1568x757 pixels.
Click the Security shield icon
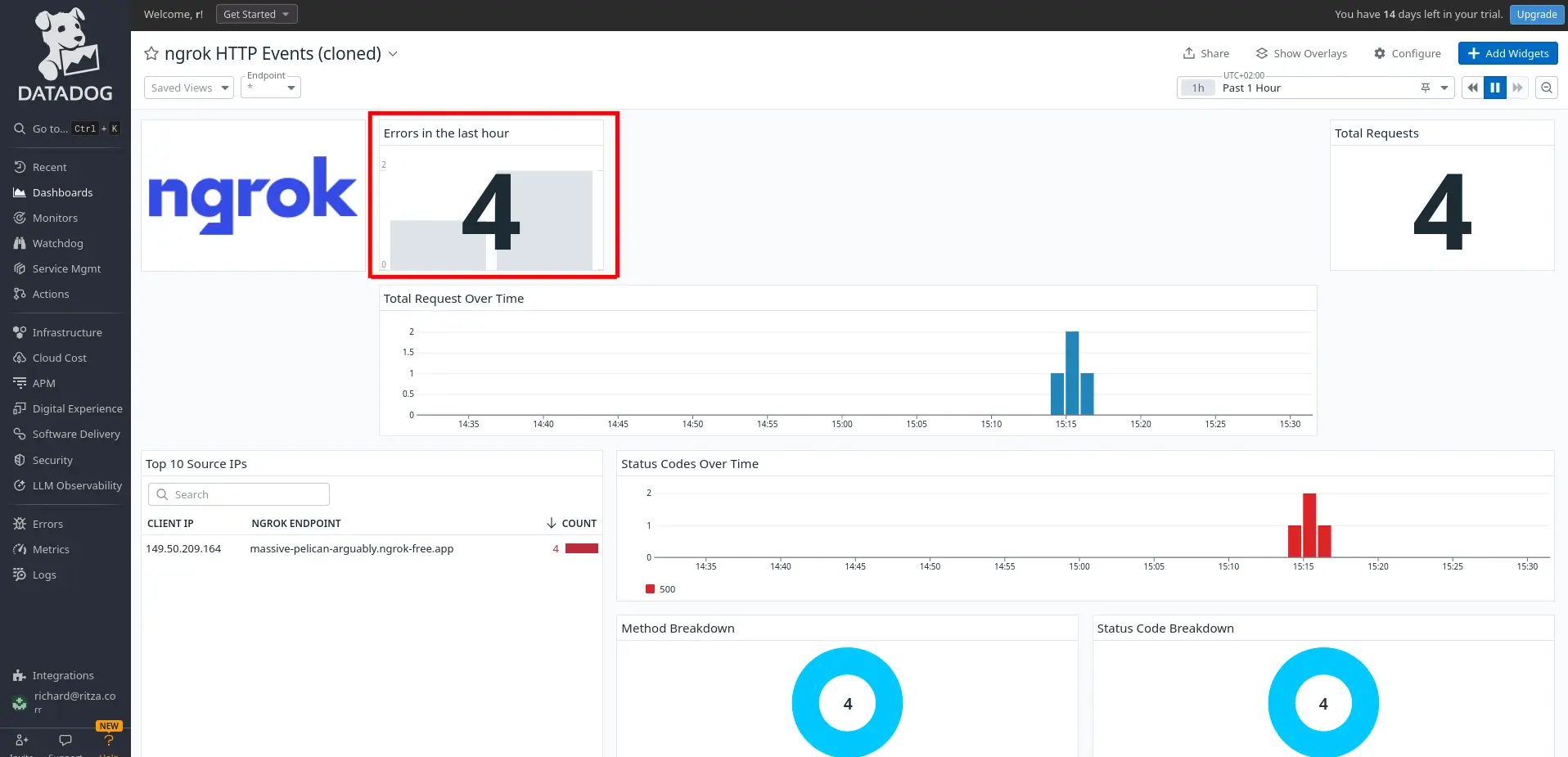(20, 460)
